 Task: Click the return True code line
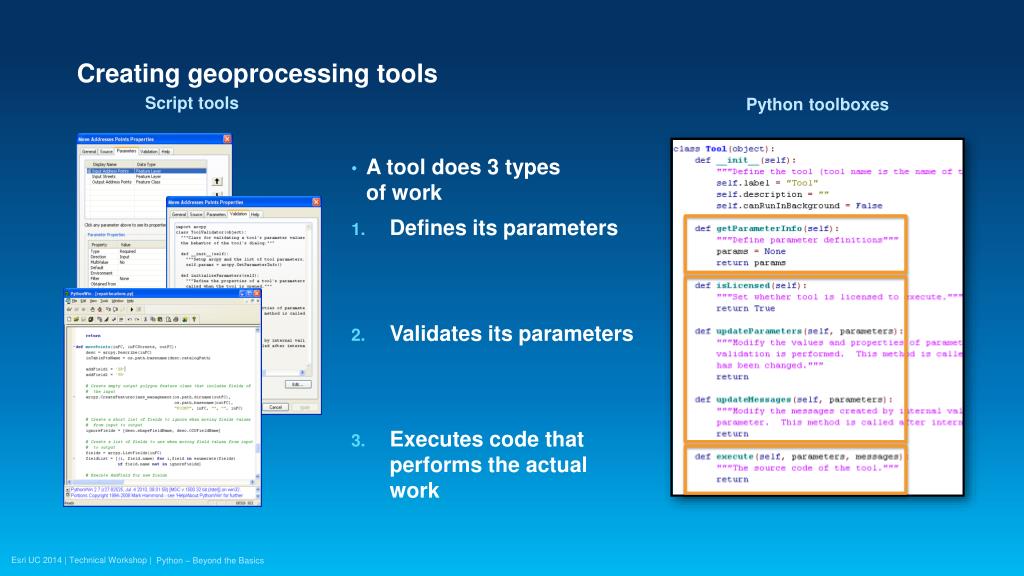pyautogui.click(x=745, y=308)
